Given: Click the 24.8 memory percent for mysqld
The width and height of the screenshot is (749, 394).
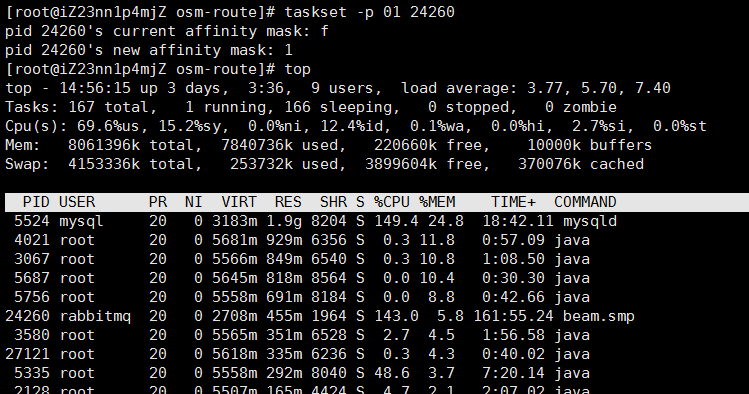Looking at the screenshot, I should click(x=446, y=221).
